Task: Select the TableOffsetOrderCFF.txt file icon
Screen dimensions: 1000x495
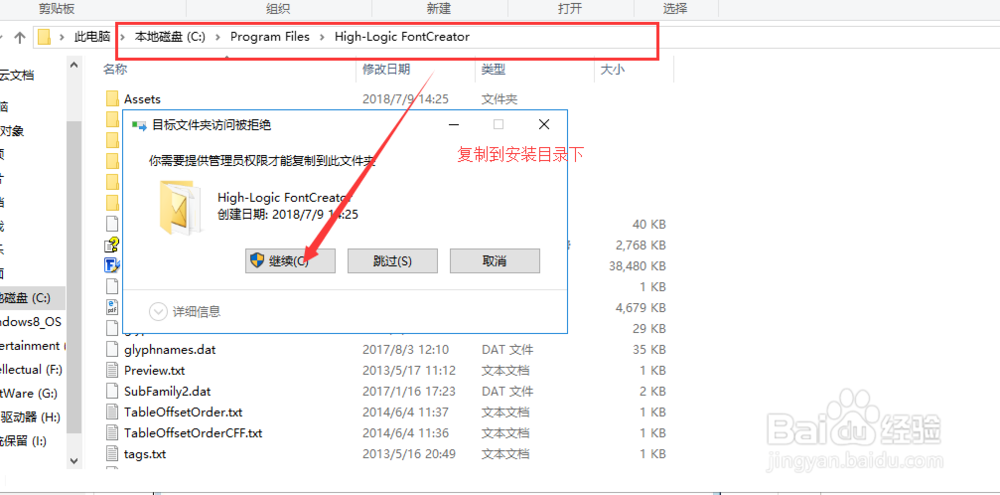Action: pyautogui.click(x=112, y=432)
